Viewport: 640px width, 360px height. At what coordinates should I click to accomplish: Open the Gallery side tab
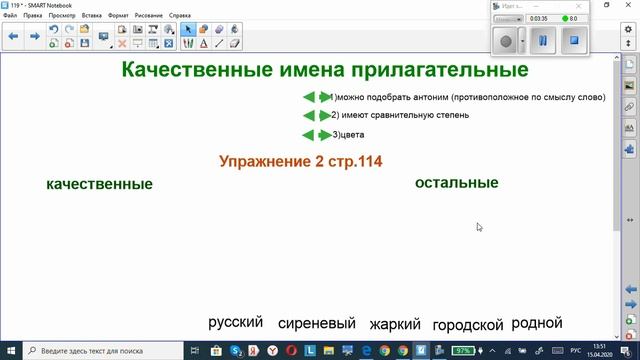click(x=630, y=86)
